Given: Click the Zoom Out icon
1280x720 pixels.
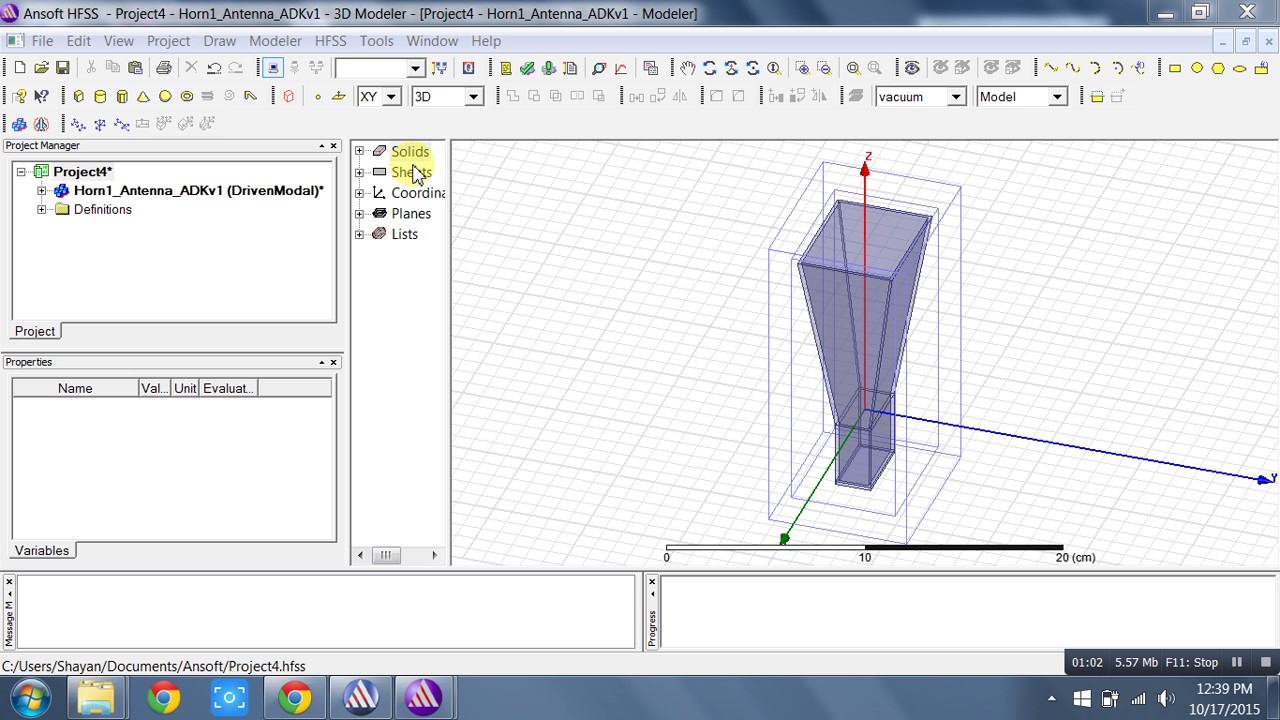Looking at the screenshot, I should (x=824, y=68).
